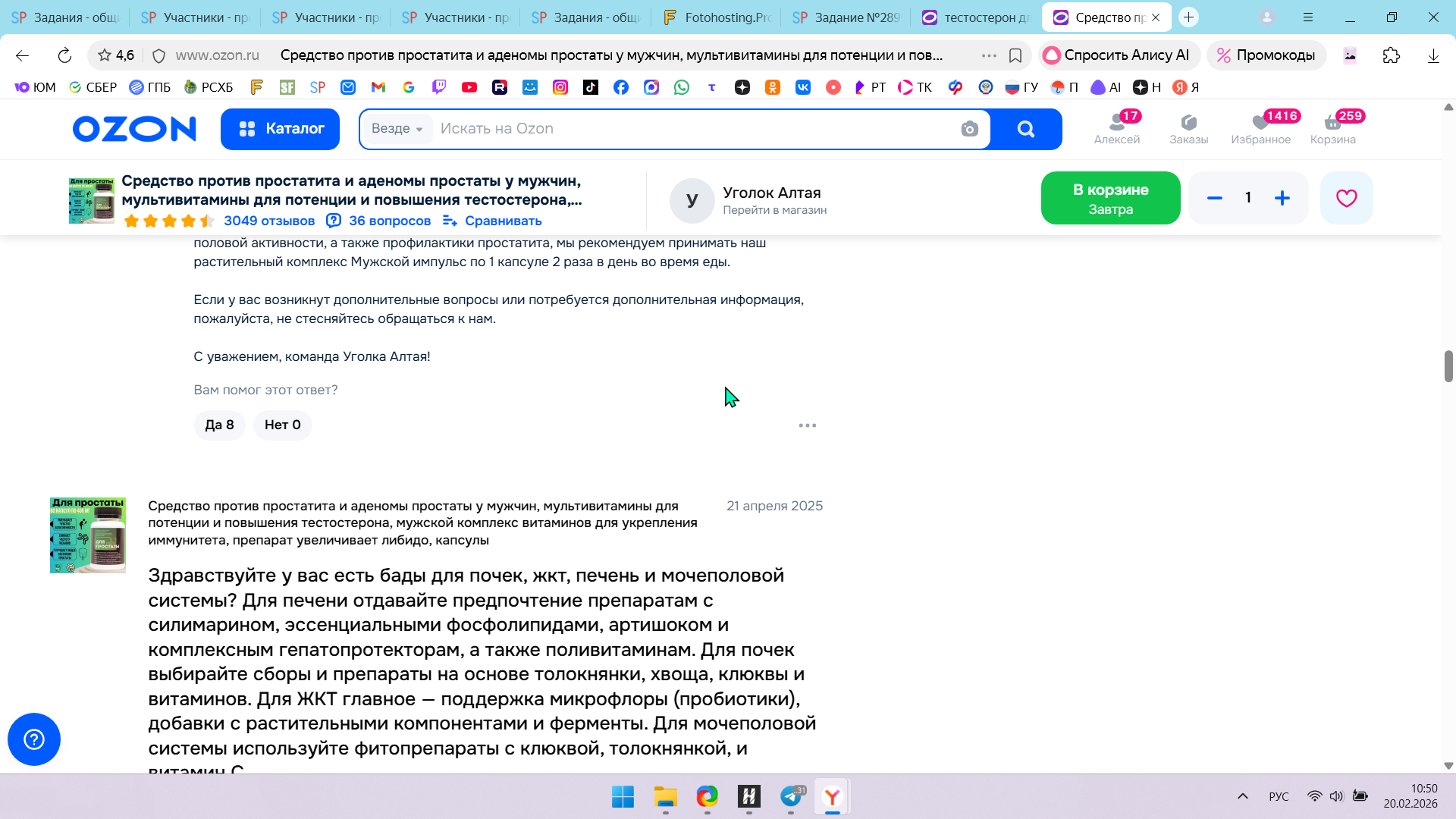1456x819 pixels.
Task: Click the round help question button
Action: pos(34,739)
